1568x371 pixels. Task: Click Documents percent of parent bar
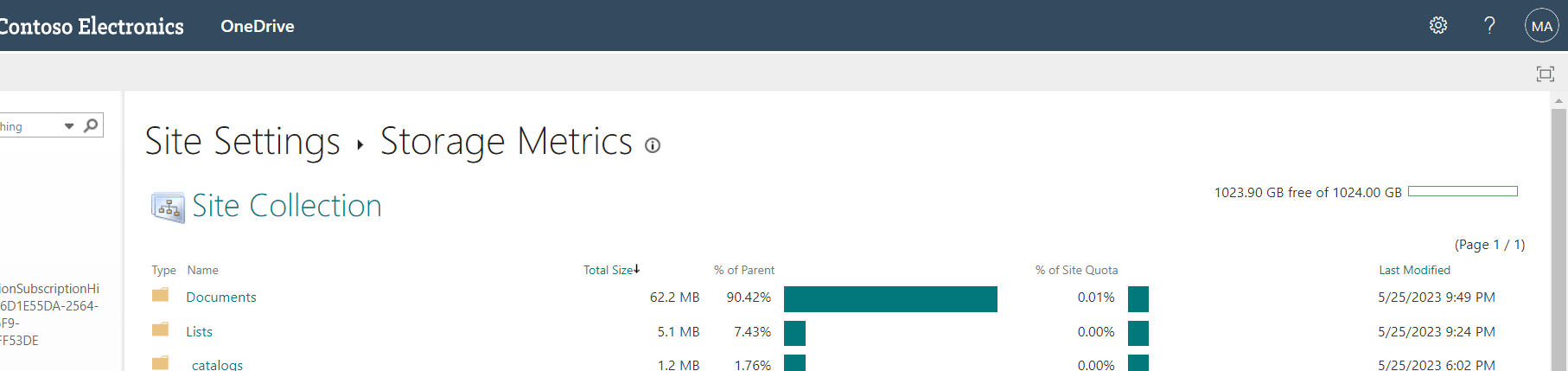[890, 299]
